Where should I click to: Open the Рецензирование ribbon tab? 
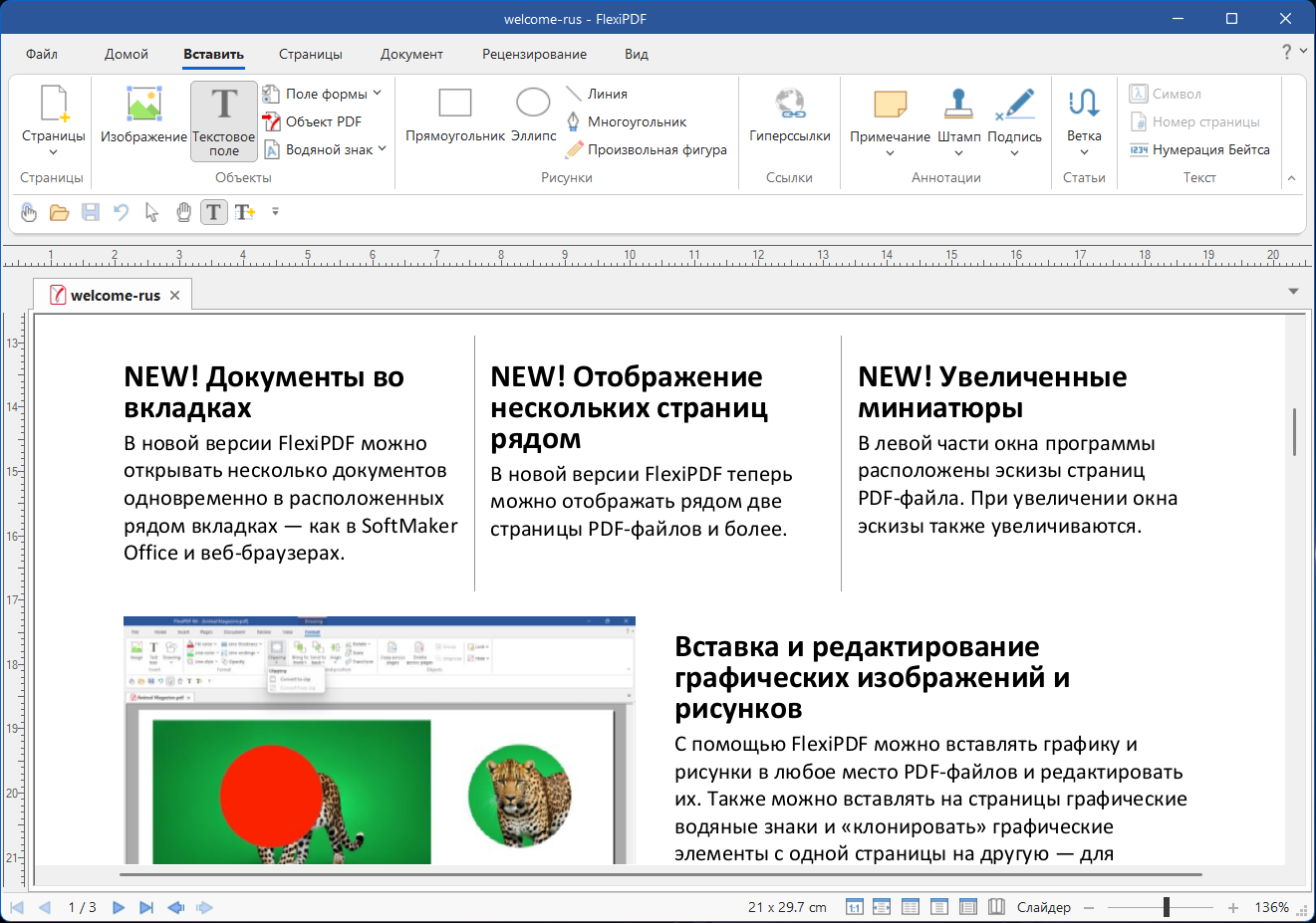click(x=534, y=54)
